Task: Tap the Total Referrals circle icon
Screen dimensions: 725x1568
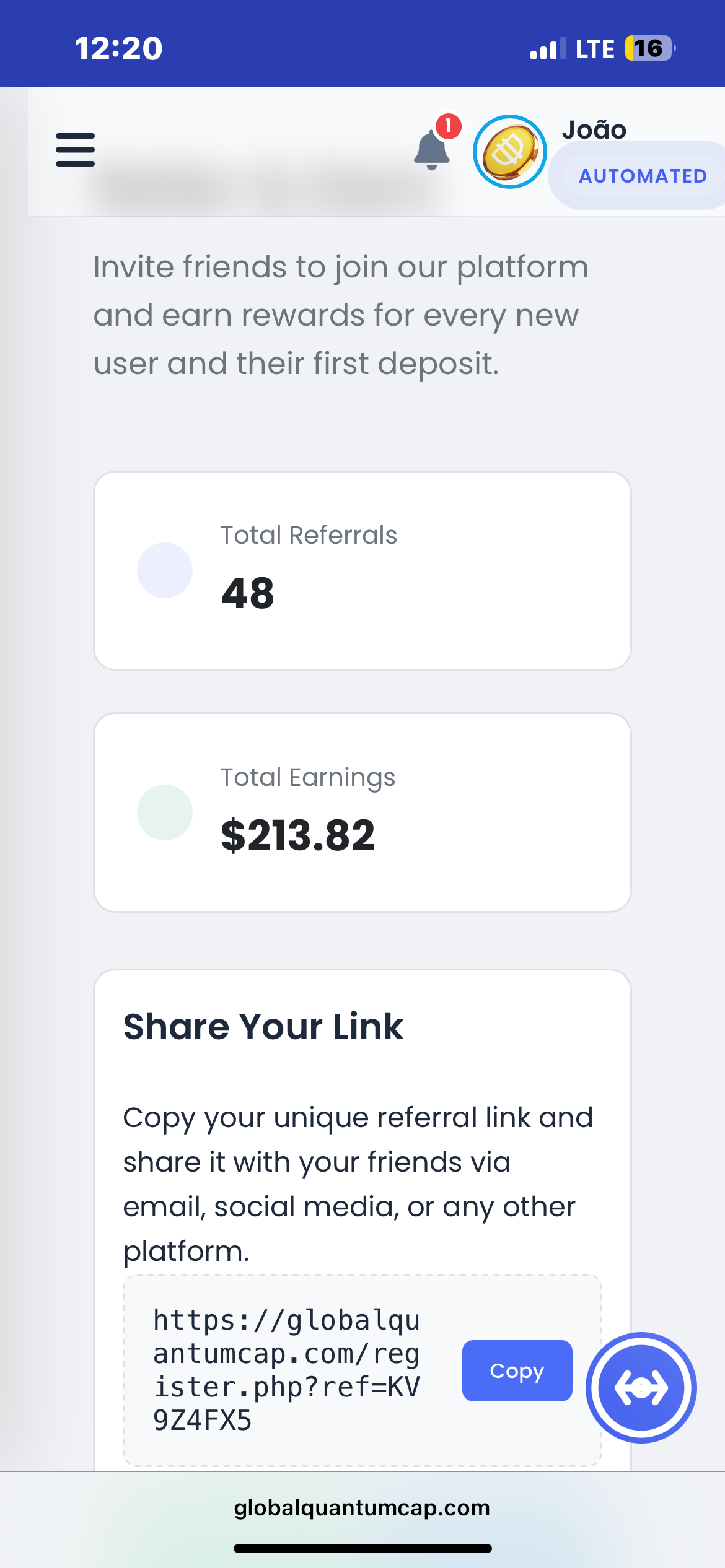Action: click(x=165, y=570)
